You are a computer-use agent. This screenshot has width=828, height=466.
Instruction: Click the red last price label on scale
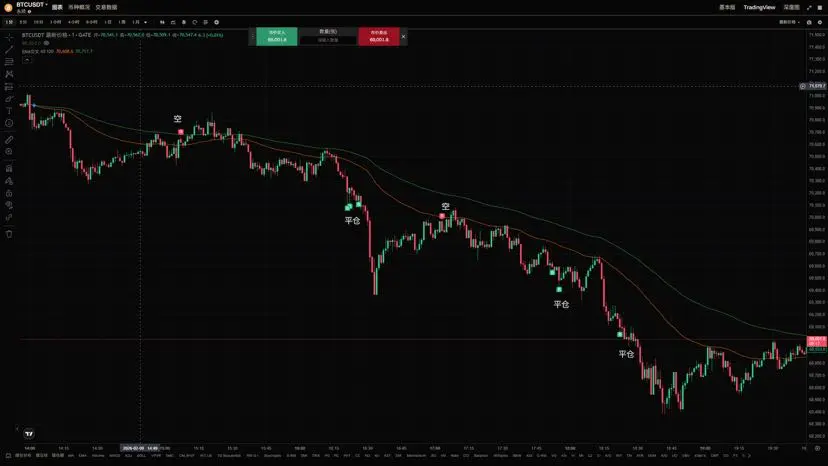tap(817, 341)
